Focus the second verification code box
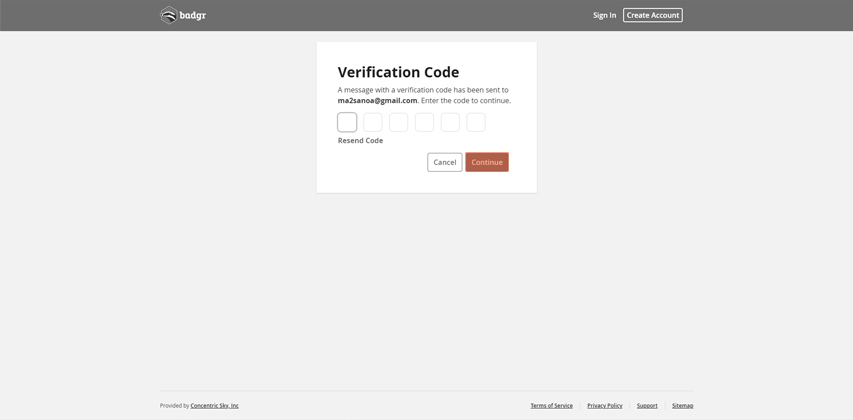This screenshot has width=853, height=420. coord(373,122)
